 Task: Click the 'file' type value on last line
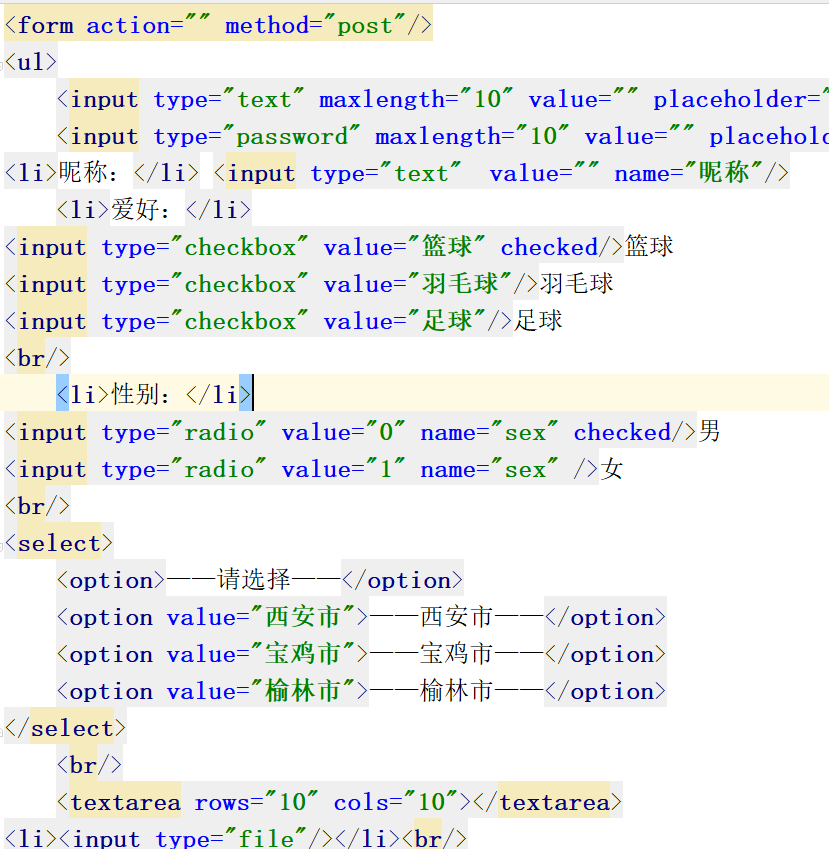click(266, 839)
